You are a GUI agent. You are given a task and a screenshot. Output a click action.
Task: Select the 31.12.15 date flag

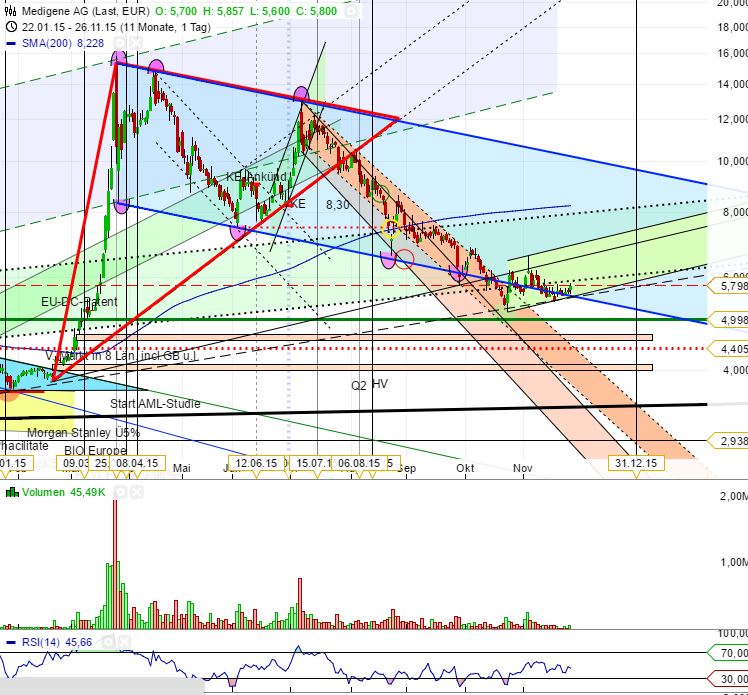(636, 463)
